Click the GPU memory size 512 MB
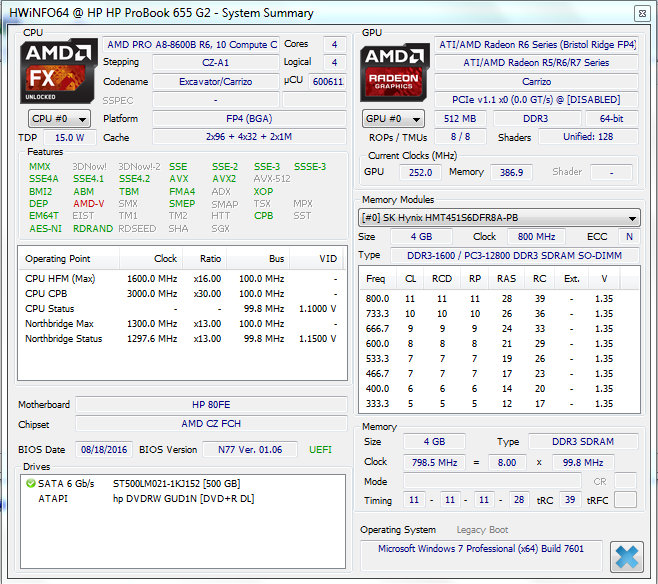Viewport: 658px width, 584px height. click(460, 119)
